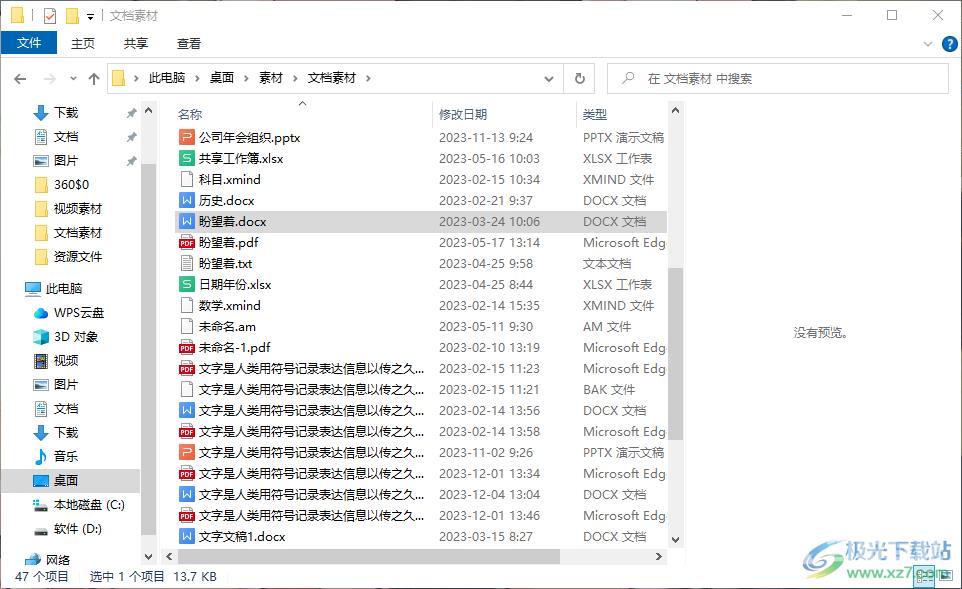962x589 pixels.
Task: Refresh the current folder
Action: pyautogui.click(x=579, y=79)
